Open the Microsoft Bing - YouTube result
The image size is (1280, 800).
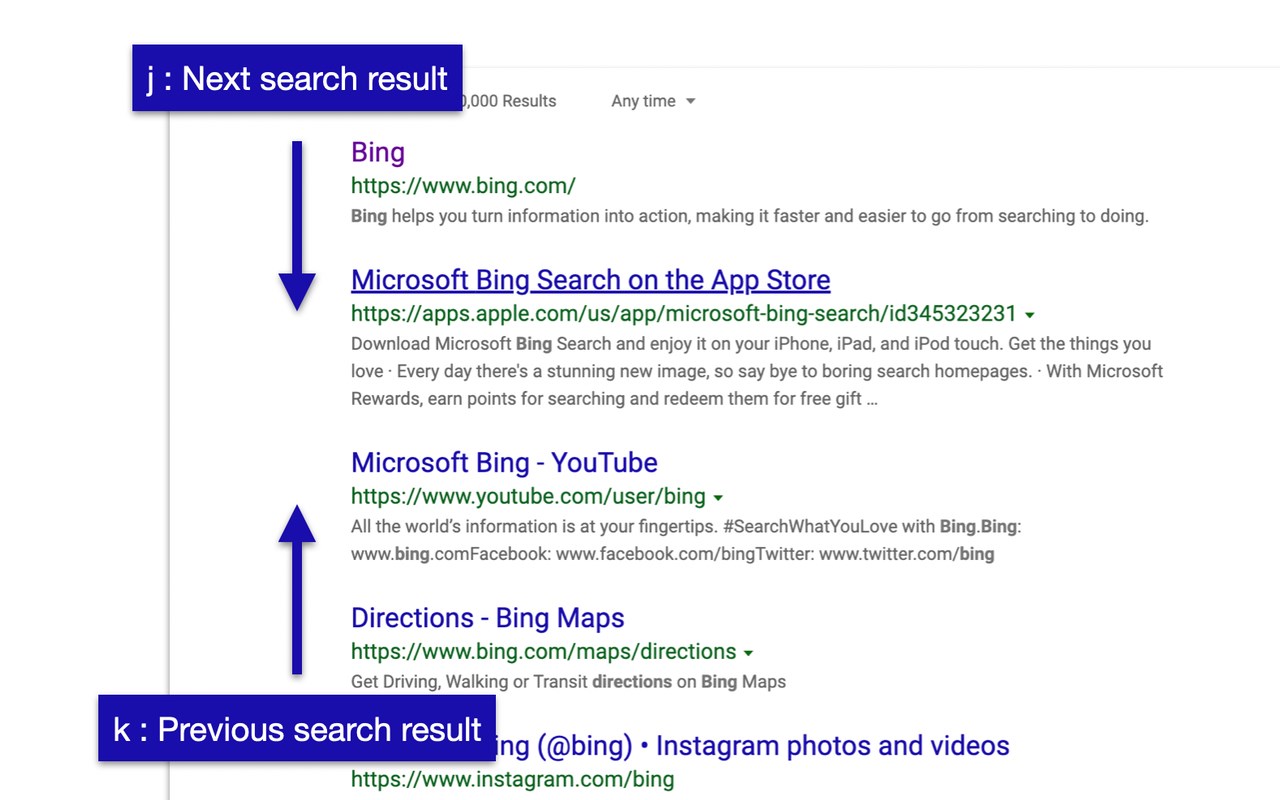[x=504, y=463]
